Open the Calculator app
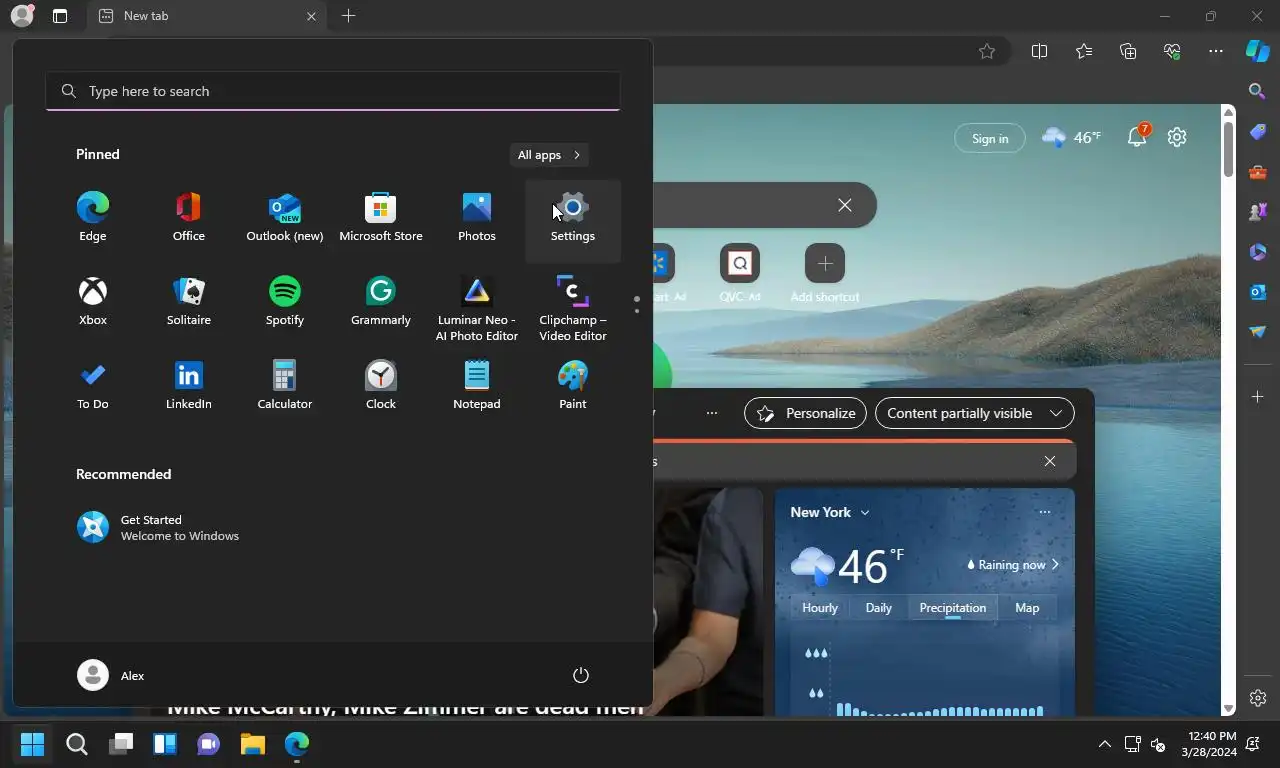The height and width of the screenshot is (768, 1280). (x=285, y=387)
